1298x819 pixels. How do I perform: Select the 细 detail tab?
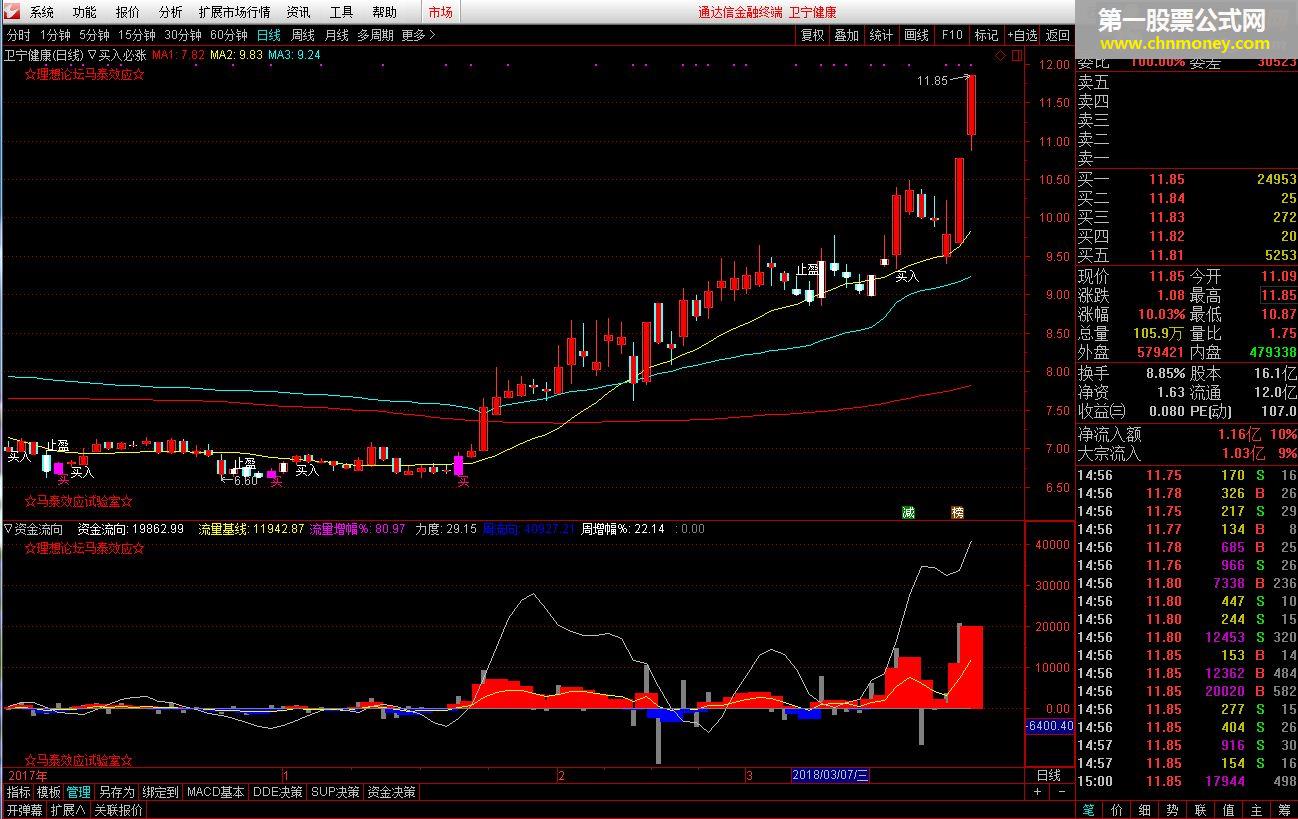[x=1144, y=810]
